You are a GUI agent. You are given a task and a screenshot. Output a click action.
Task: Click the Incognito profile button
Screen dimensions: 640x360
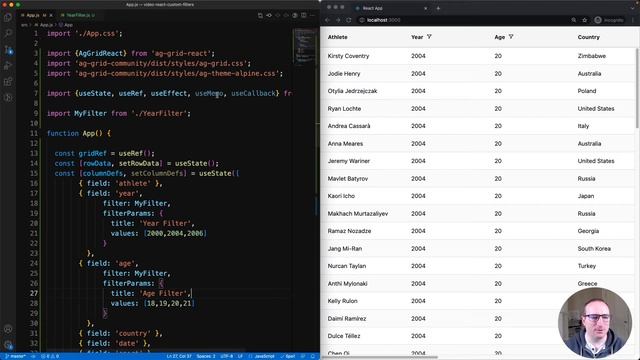[x=609, y=20]
